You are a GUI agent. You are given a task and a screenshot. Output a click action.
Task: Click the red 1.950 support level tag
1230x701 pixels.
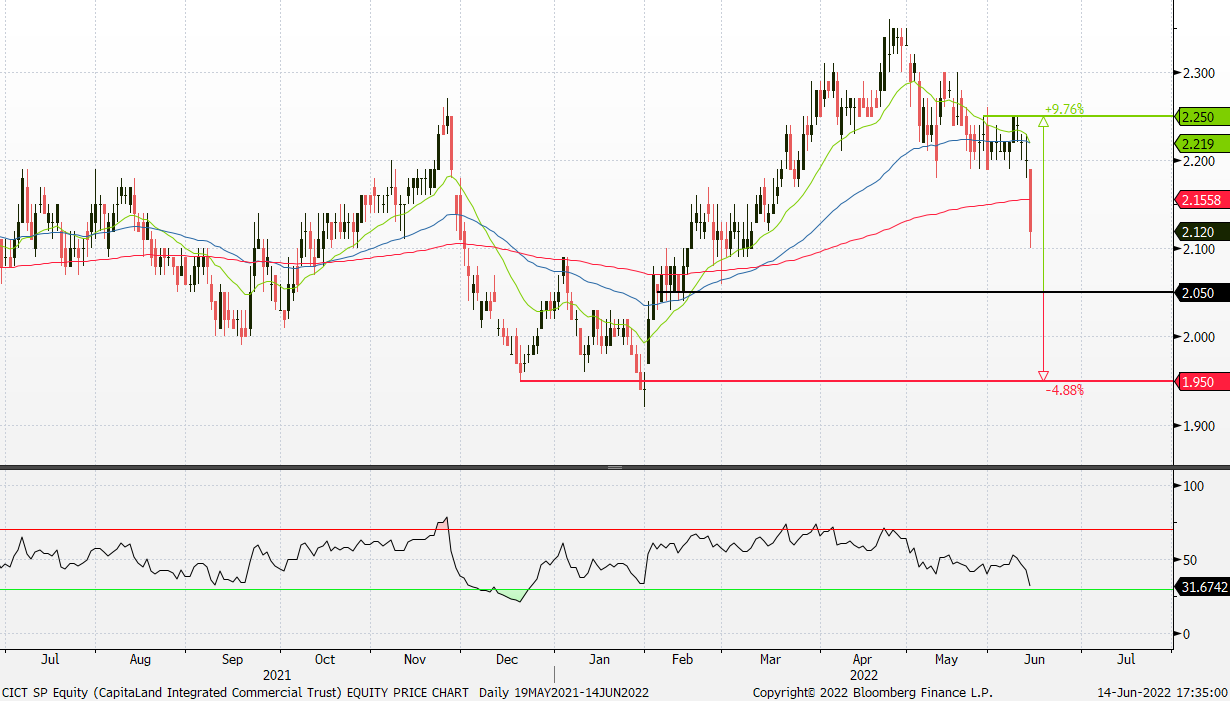click(1201, 381)
